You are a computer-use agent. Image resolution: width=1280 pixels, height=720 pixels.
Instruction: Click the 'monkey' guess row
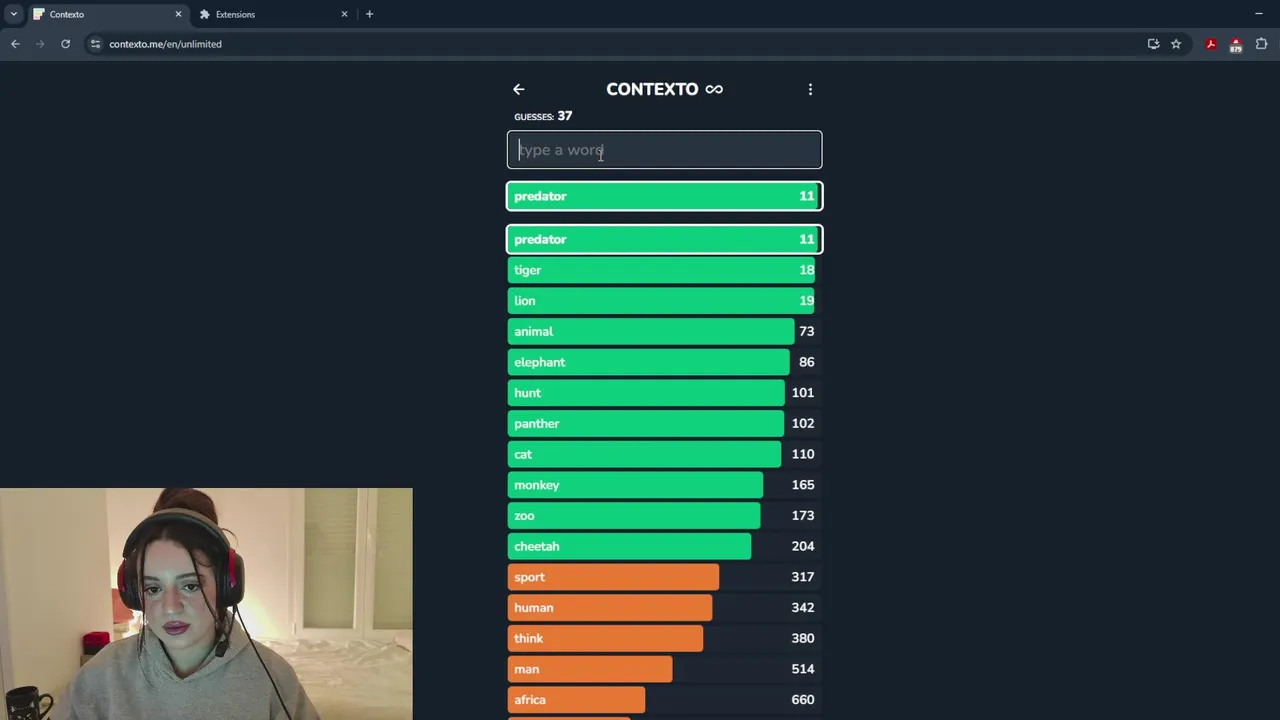(664, 485)
